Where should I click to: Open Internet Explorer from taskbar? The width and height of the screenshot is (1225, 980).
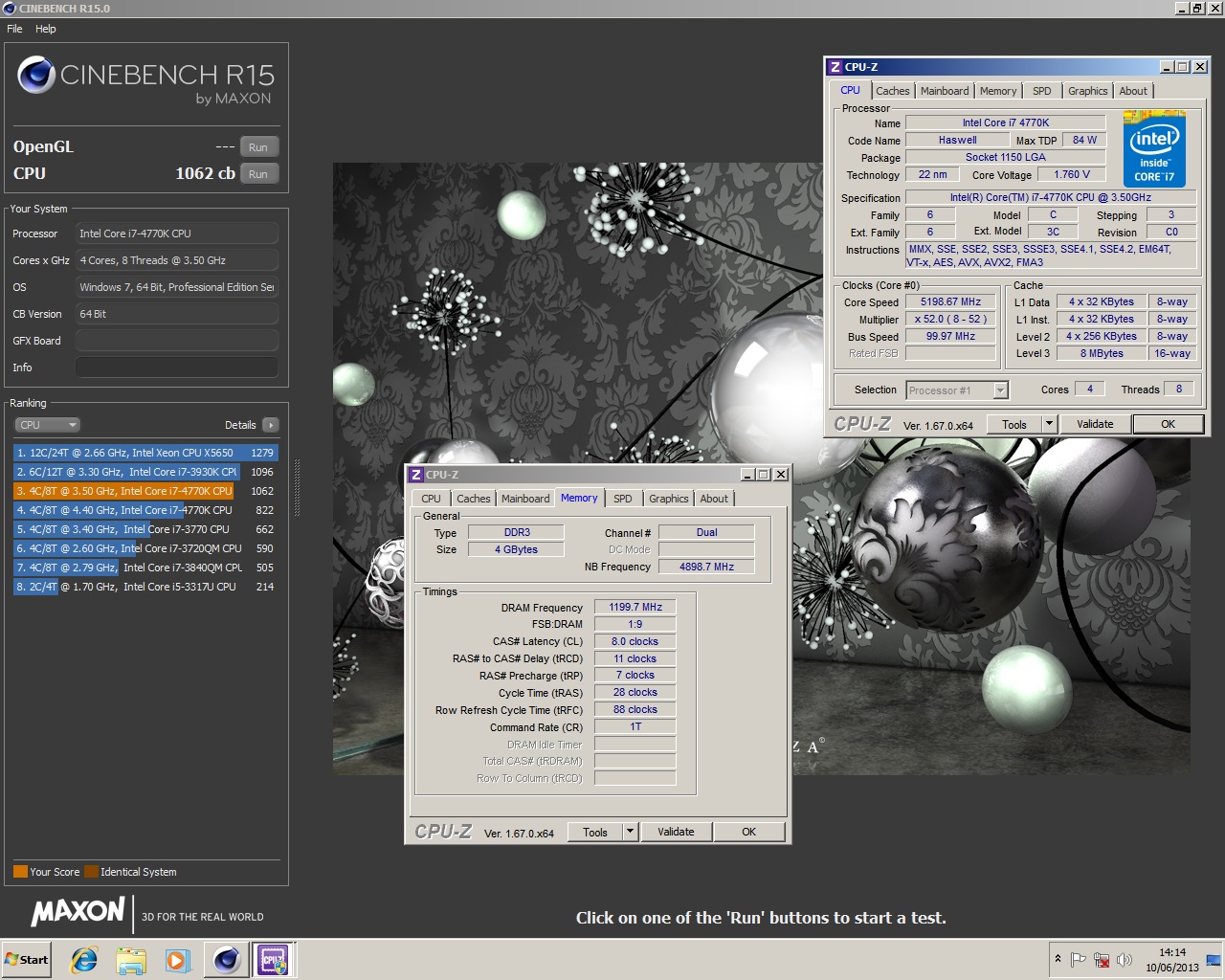(84, 959)
